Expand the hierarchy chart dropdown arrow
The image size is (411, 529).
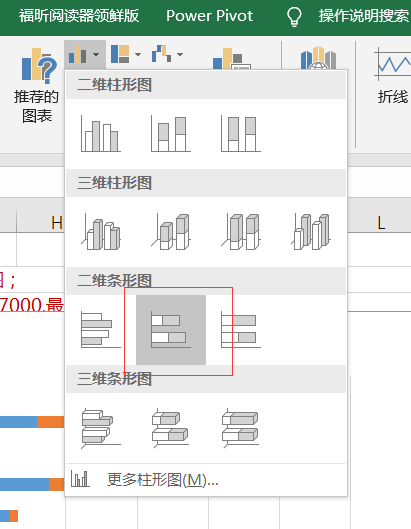point(138,54)
